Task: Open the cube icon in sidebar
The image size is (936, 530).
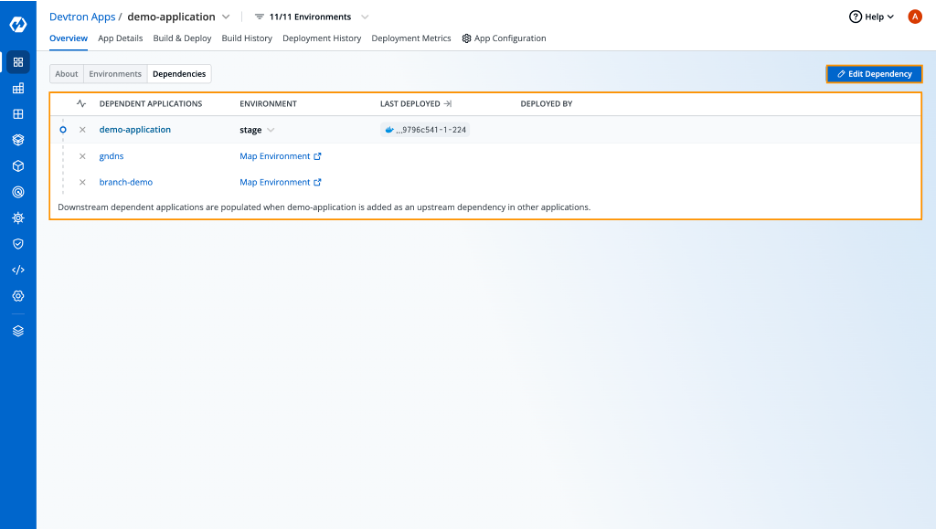Action: click(18, 166)
